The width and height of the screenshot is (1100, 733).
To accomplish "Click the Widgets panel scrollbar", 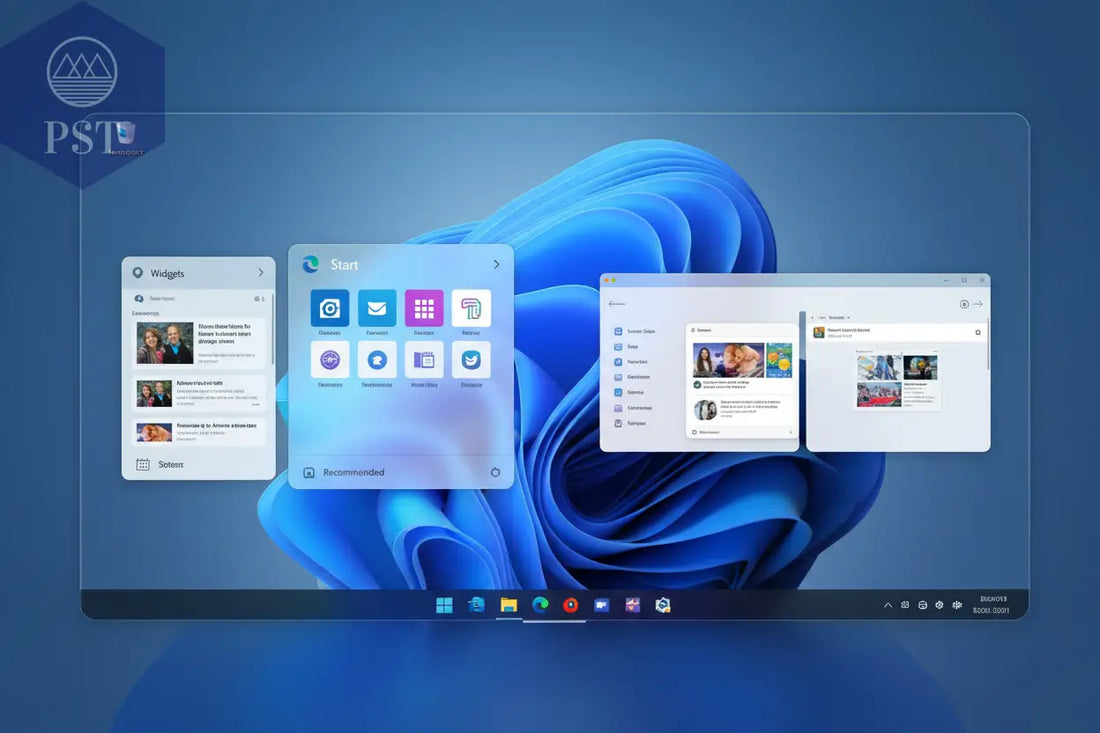I will pos(272,330).
